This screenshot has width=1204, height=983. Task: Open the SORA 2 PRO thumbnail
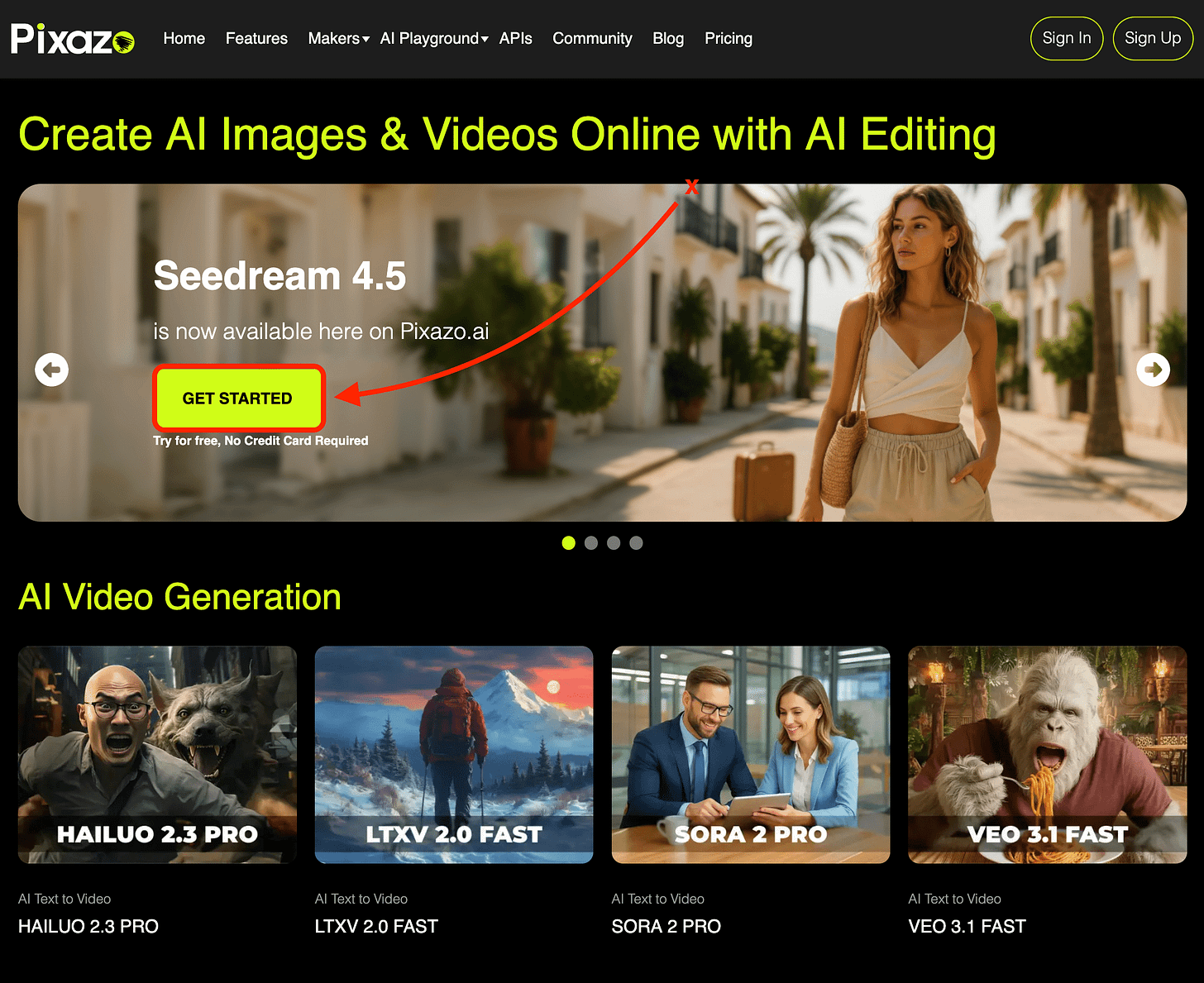pyautogui.click(x=751, y=755)
